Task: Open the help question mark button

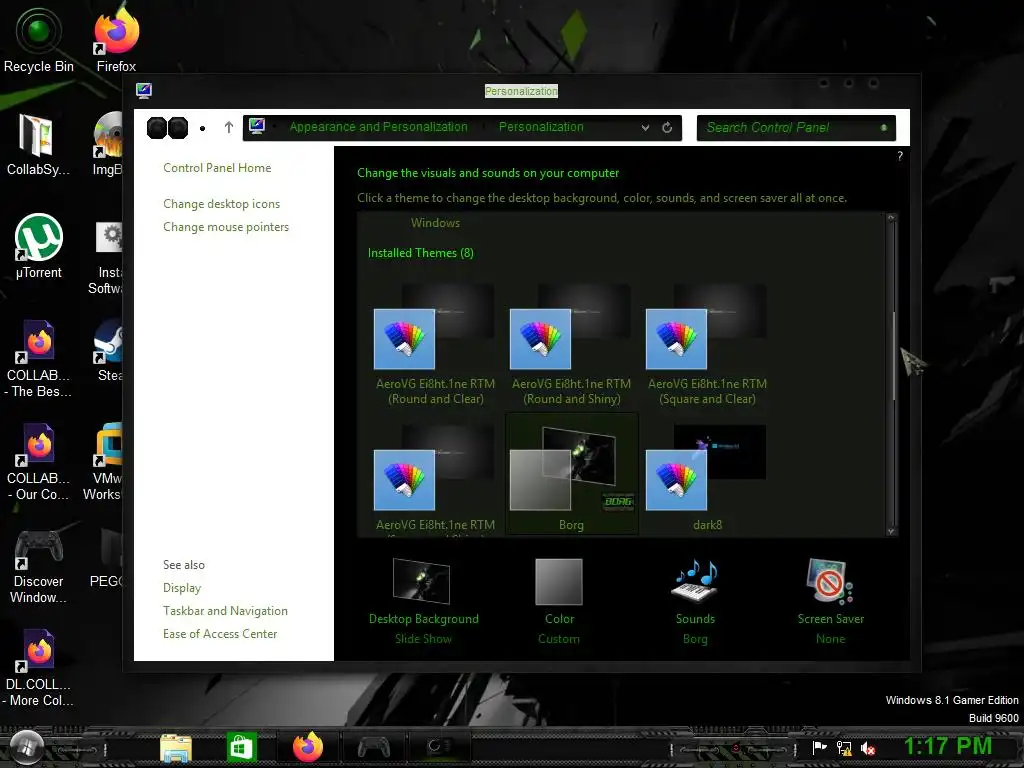Action: [900, 156]
